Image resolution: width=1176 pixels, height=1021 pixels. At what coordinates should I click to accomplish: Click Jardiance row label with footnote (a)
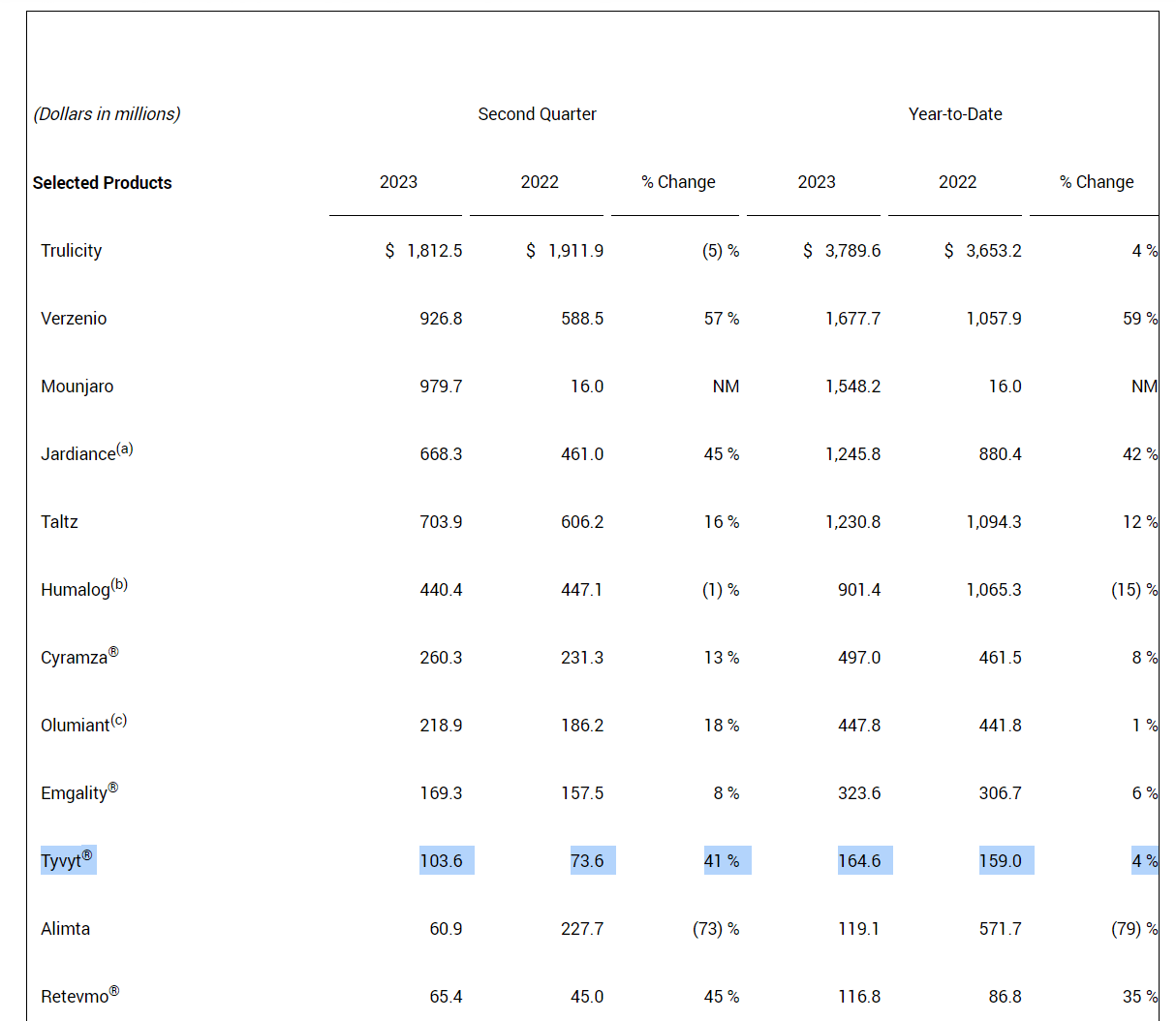(86, 453)
